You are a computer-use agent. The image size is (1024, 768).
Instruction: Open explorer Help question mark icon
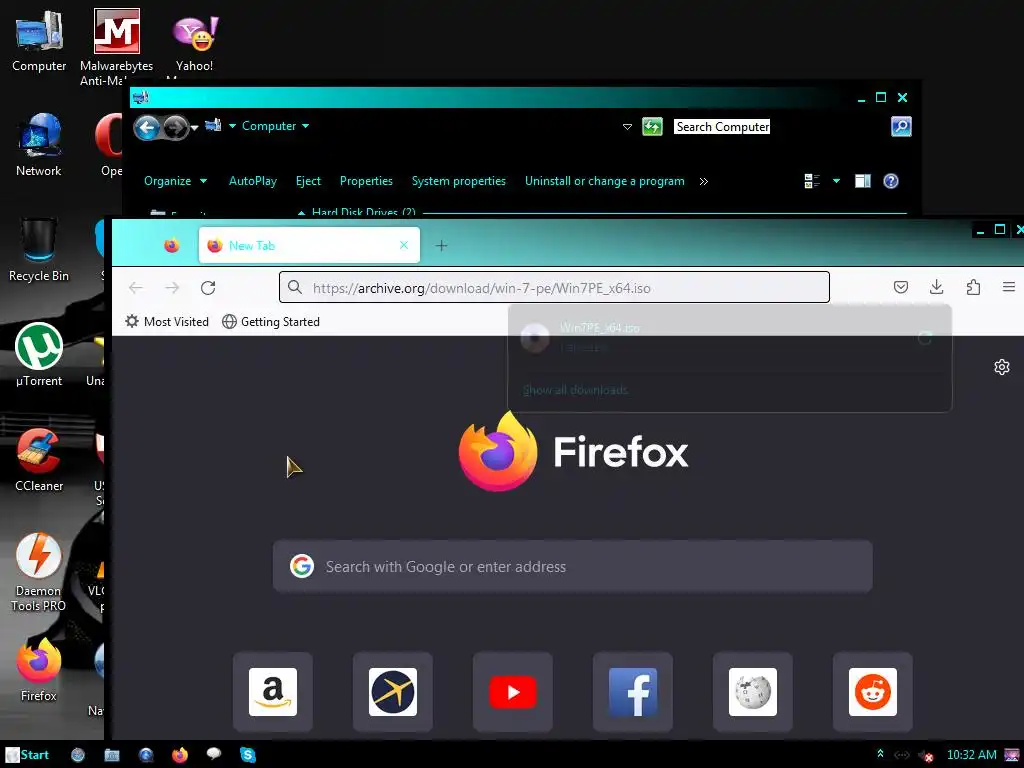891,181
